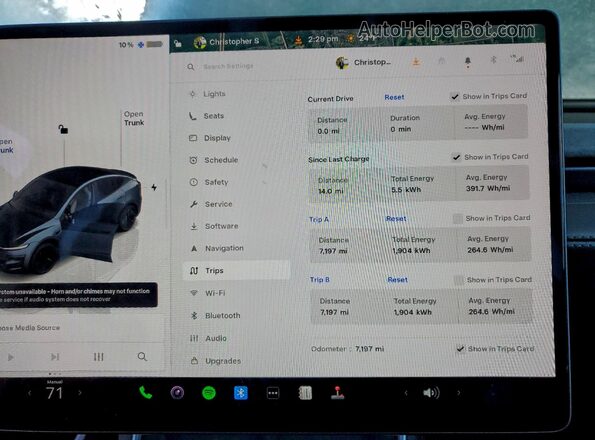Tap the speaker volume icon
Screen dimensions: 595x440
click(x=431, y=393)
